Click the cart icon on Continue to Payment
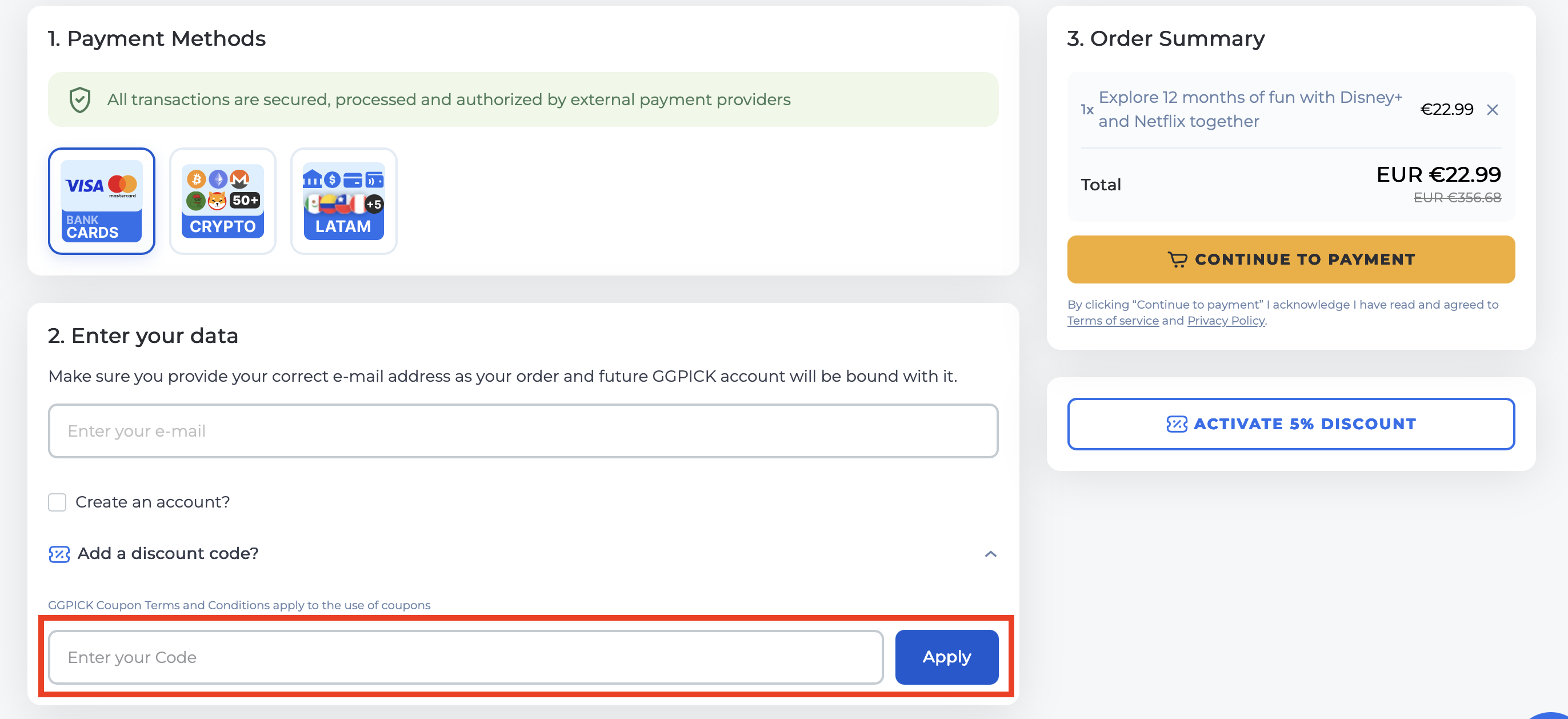The width and height of the screenshot is (1568, 719). [x=1177, y=260]
